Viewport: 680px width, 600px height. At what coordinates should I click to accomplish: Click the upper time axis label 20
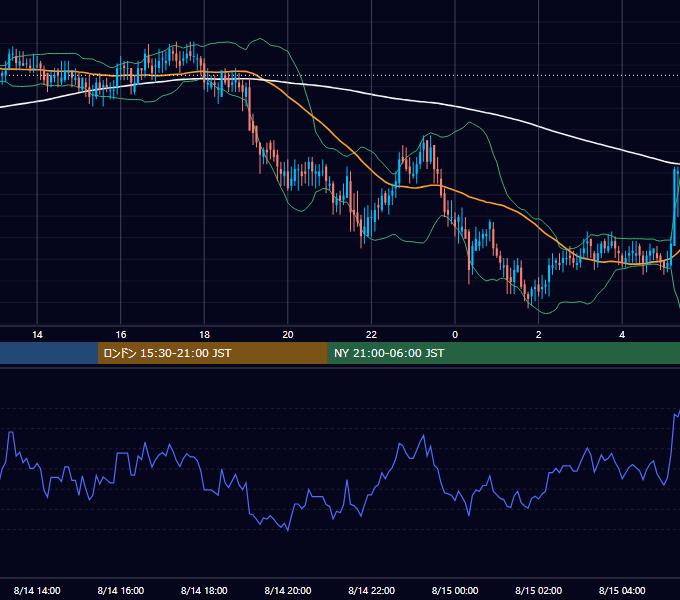coord(288,335)
